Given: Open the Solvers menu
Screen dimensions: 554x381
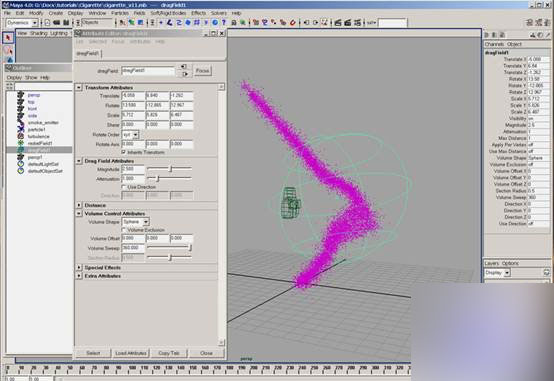Looking at the screenshot, I should pyautogui.click(x=219, y=13).
